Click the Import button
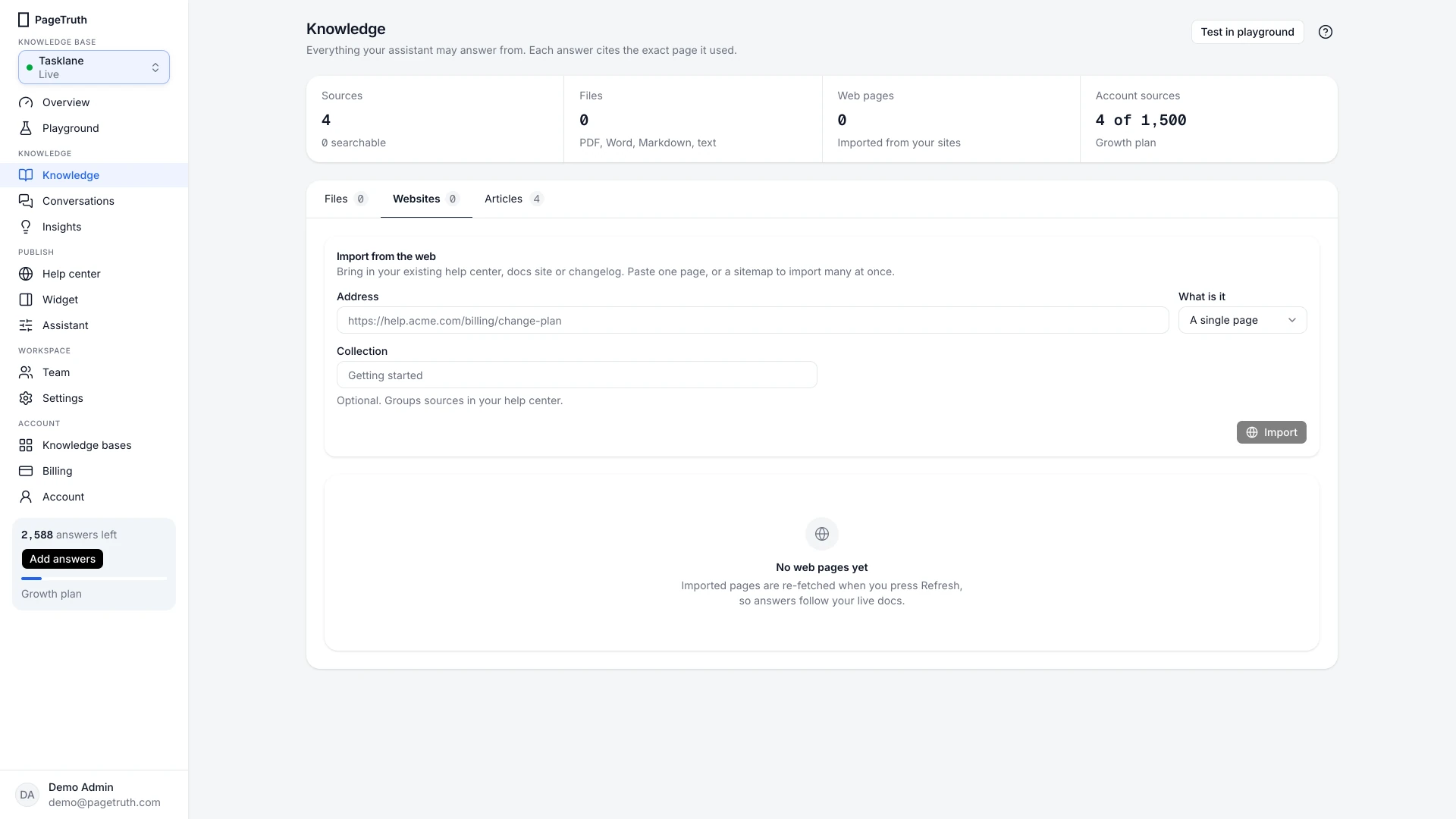The image size is (1456, 819). click(x=1271, y=432)
